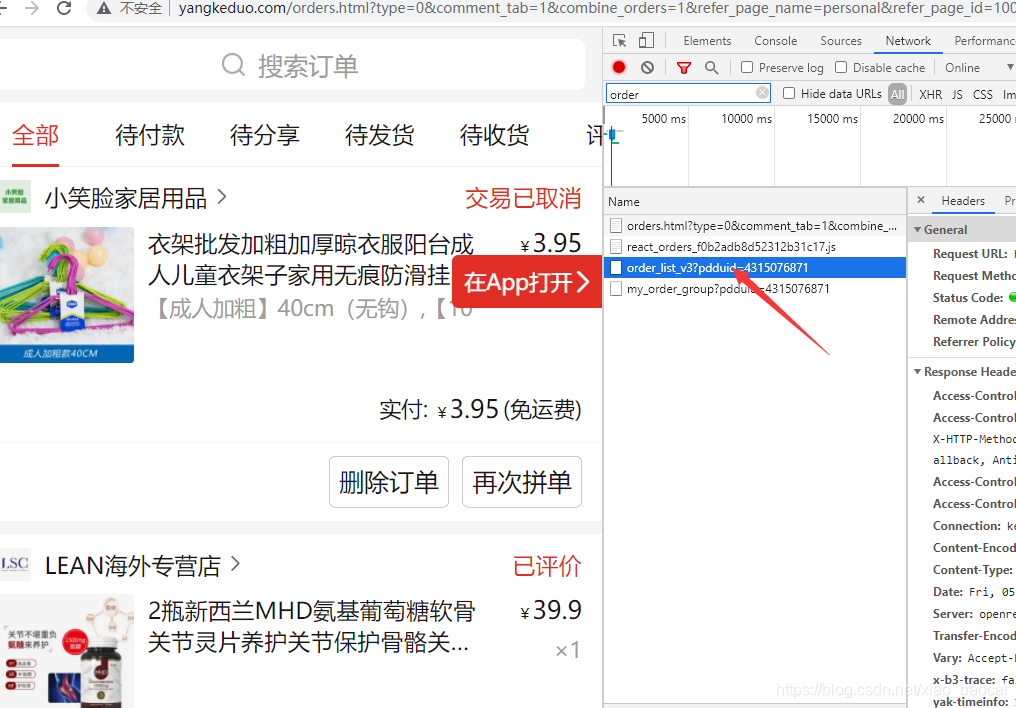Viewport: 1016px width, 708px height.
Task: Open LEAN海外专营店 shop via chevron
Action: click(235, 564)
